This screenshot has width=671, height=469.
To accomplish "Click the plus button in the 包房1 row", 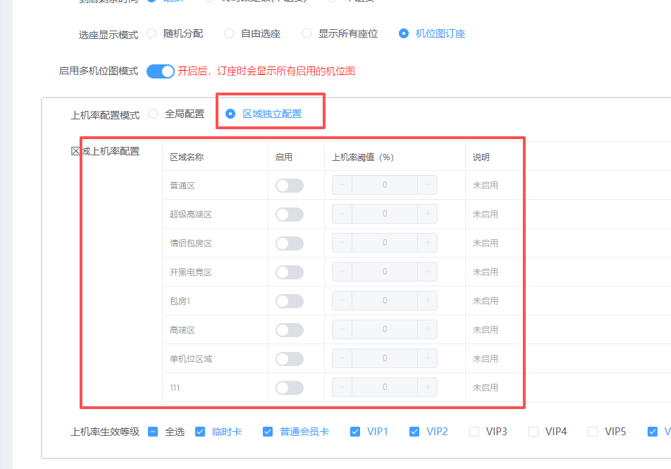I will pyautogui.click(x=428, y=300).
